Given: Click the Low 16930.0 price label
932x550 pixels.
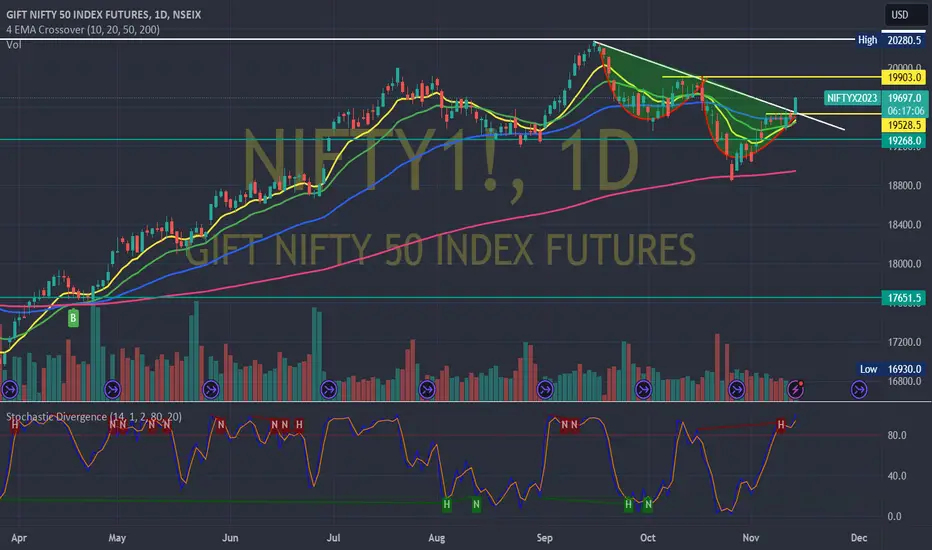Looking at the screenshot, I should (x=891, y=369).
